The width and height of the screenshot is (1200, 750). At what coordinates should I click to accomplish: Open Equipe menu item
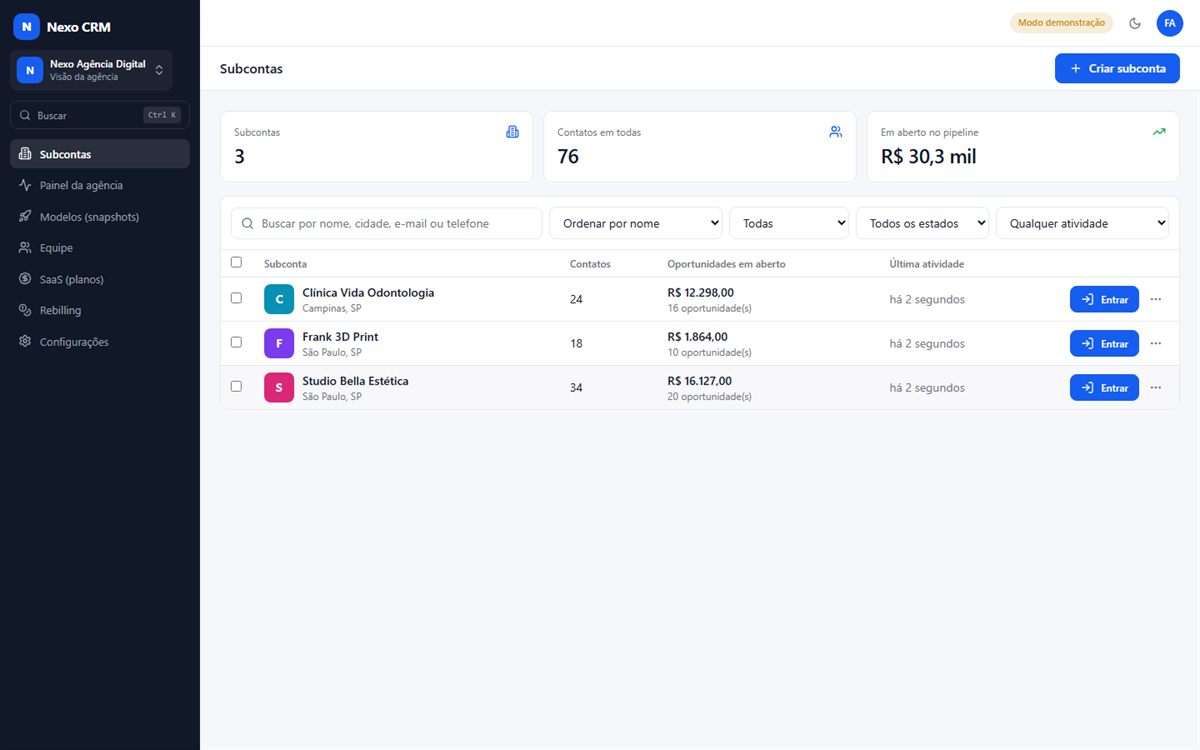(x=100, y=248)
